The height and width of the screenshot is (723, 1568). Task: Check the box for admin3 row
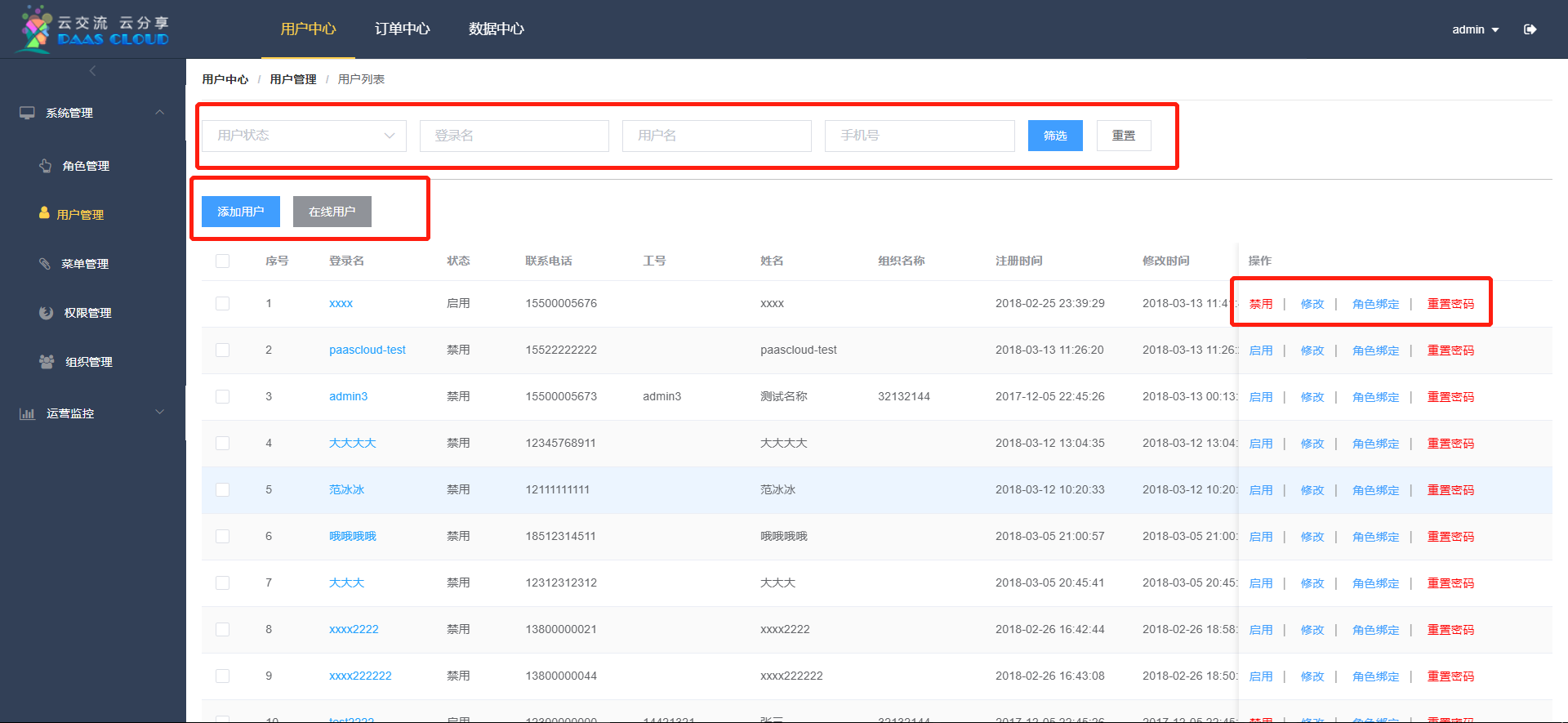click(222, 396)
